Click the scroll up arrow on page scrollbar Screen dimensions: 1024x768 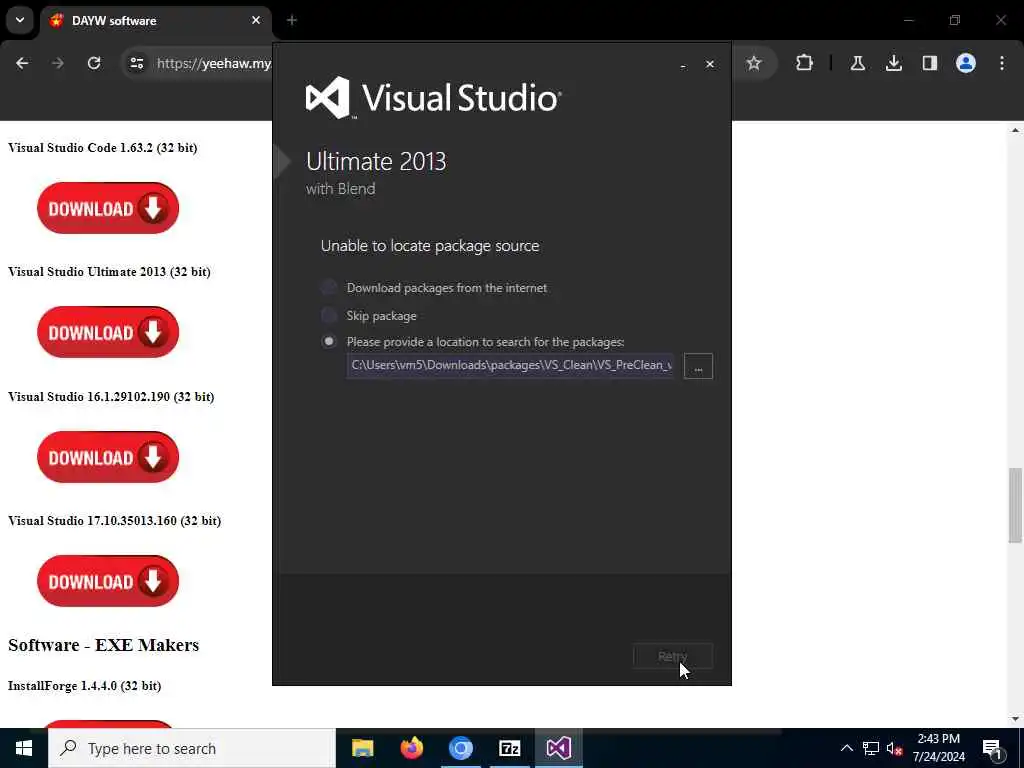click(x=1015, y=130)
